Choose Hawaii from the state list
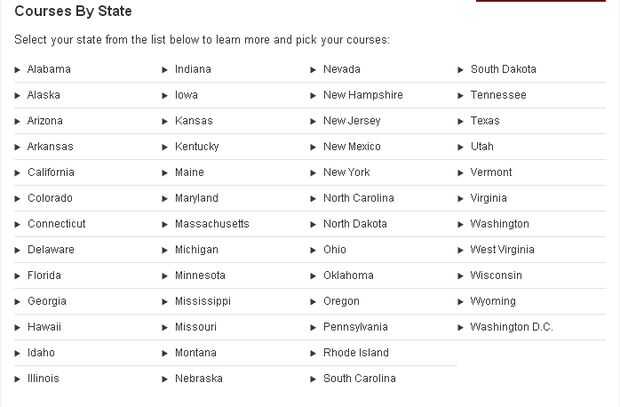 pyautogui.click(x=44, y=327)
